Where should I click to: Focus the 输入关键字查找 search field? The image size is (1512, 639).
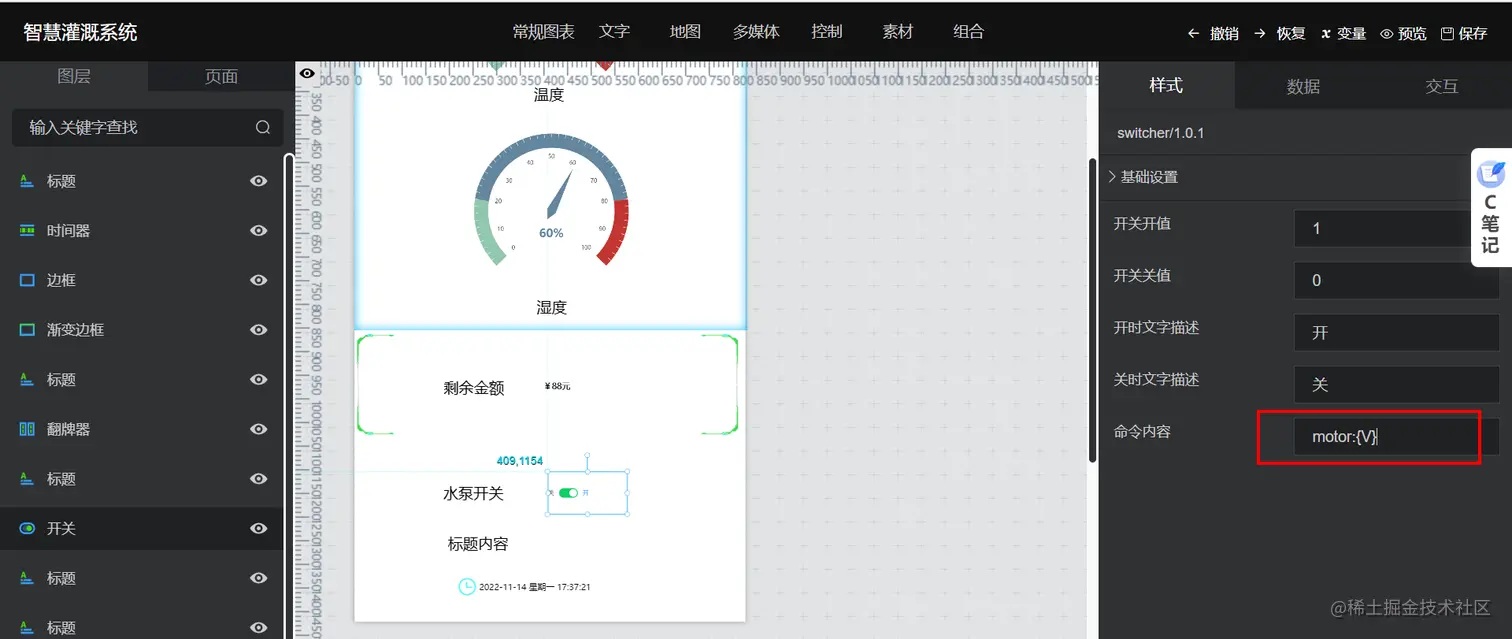pos(147,127)
